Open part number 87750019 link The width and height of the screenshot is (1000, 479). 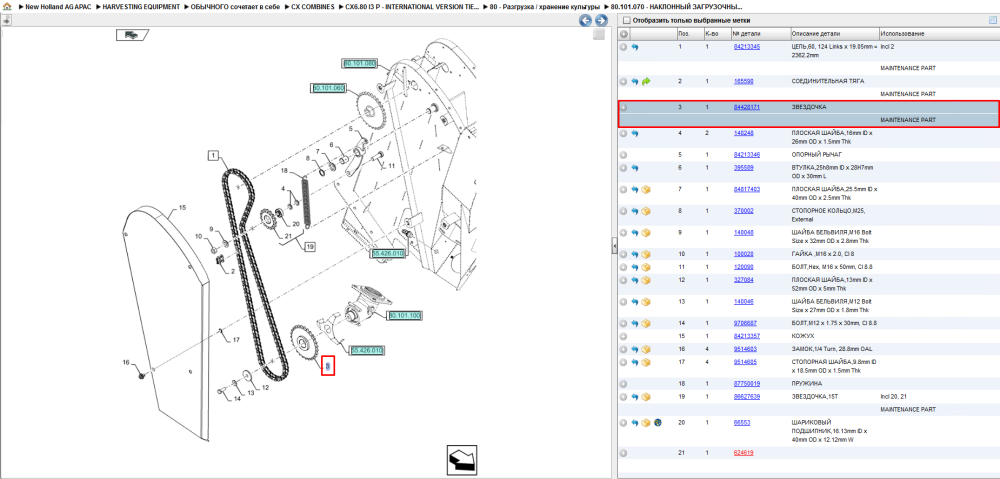click(746, 384)
